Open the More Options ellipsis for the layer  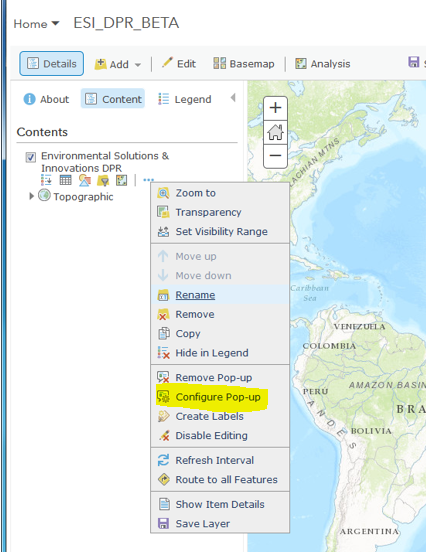(149, 180)
